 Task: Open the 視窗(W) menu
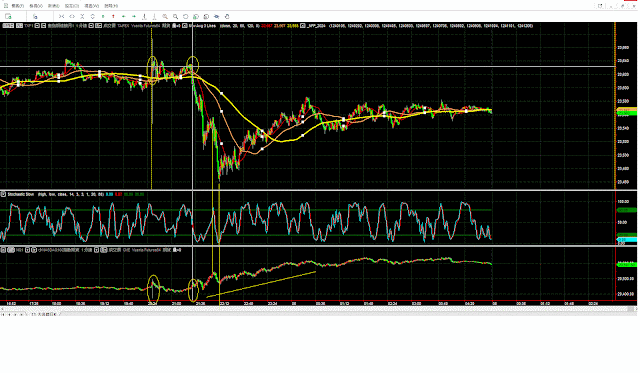click(x=91, y=6)
